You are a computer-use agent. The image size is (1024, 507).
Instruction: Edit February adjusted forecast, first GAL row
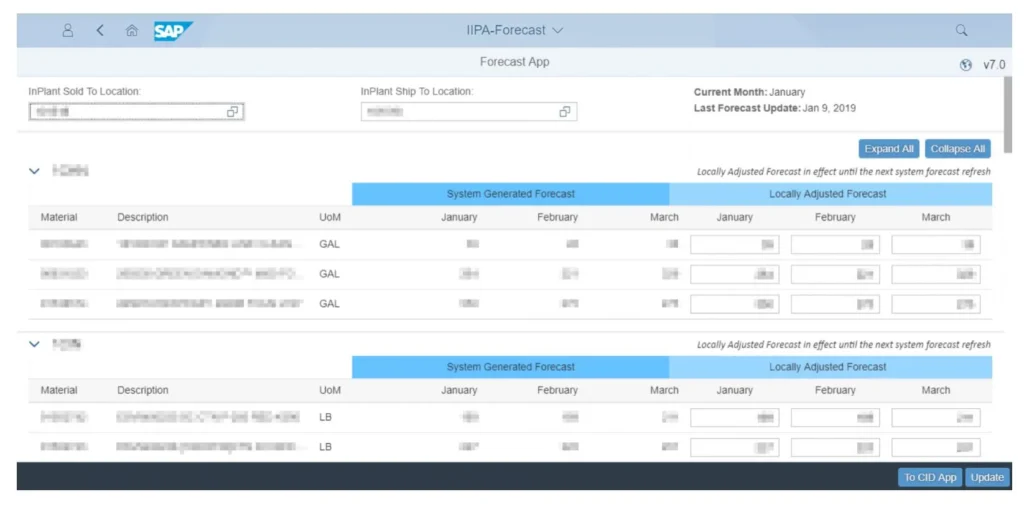[x=835, y=244]
